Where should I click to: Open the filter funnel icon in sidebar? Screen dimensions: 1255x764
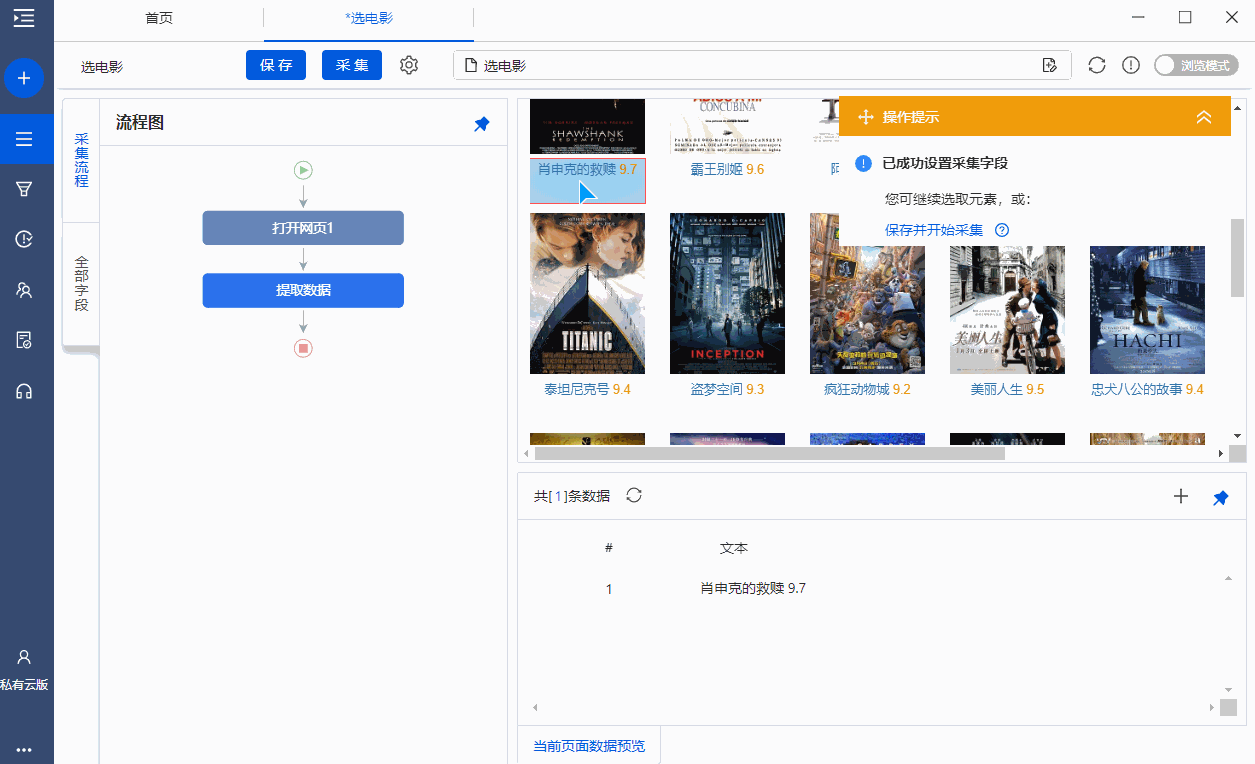24,189
